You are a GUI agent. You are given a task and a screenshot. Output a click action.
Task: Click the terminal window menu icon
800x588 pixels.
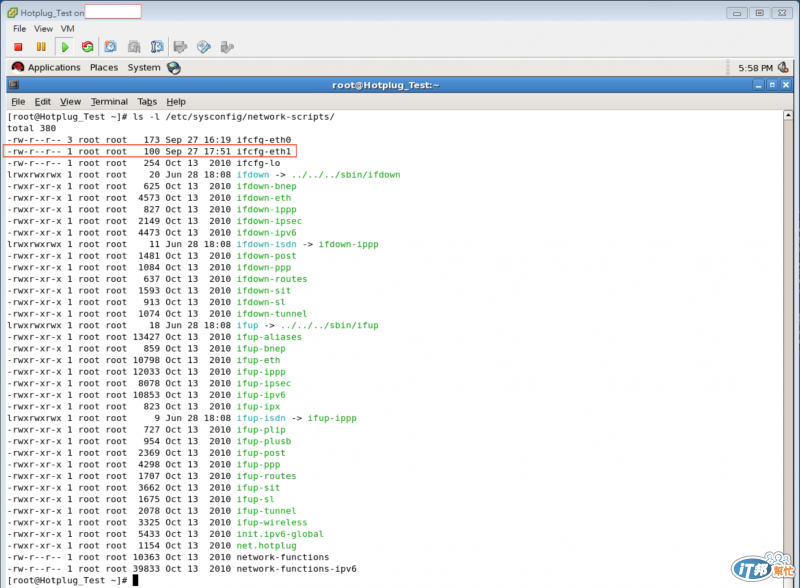click(14, 85)
